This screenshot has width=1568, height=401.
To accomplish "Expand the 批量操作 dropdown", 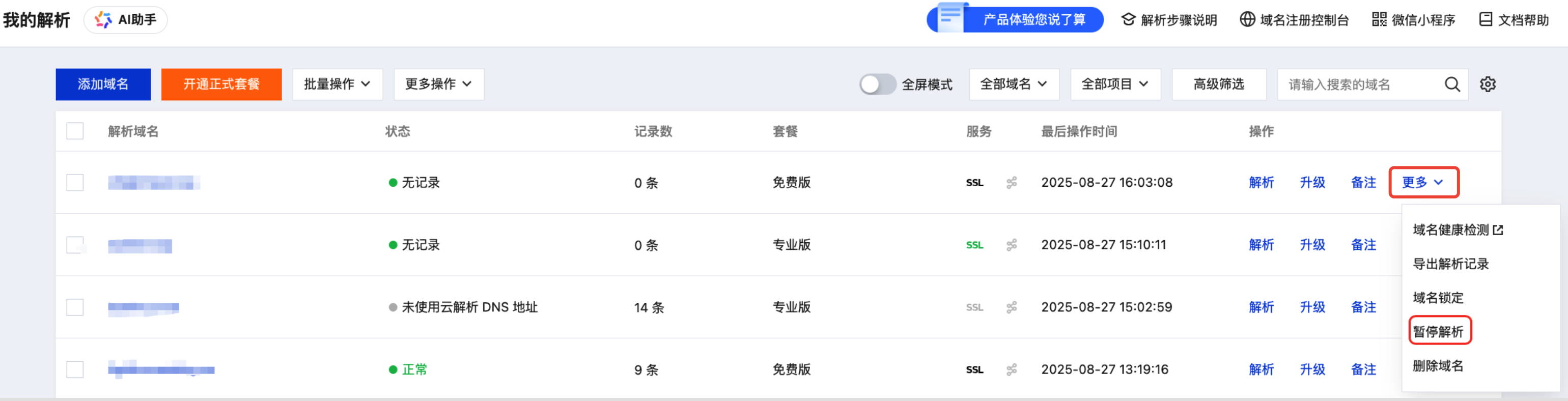I will click(337, 84).
